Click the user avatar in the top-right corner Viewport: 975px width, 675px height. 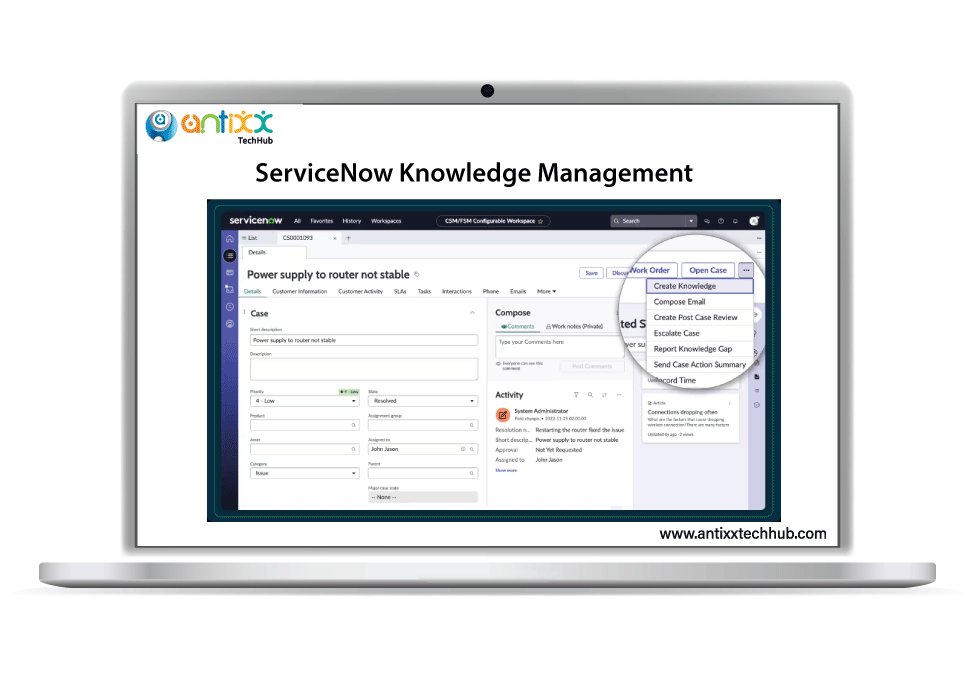click(x=753, y=221)
